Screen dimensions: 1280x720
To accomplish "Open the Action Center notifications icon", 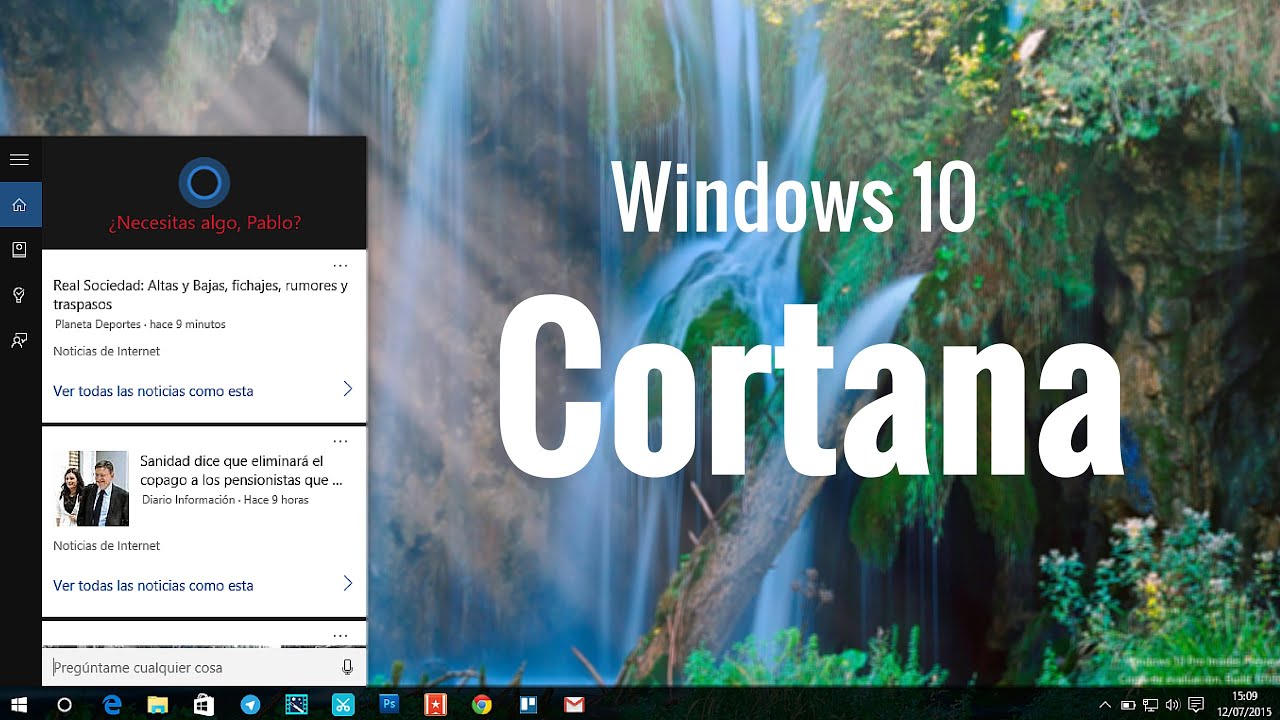I will (1196, 705).
